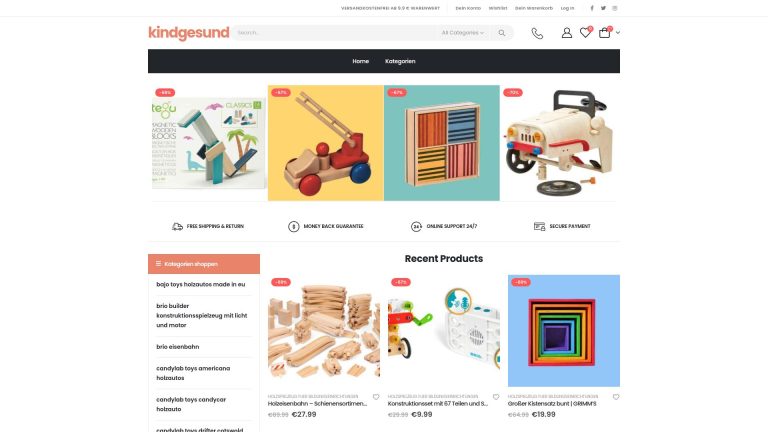Image resolution: width=768 pixels, height=432 pixels.
Task: Click the phone contact icon
Action: (537, 33)
